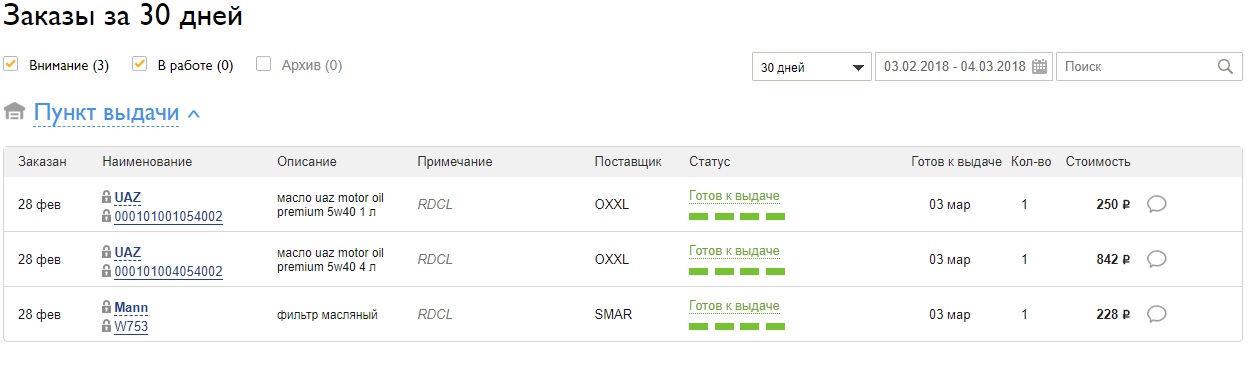Viewport: 1253px width, 373px height.
Task: Uncheck the В работе (0) checkbox
Action: pos(140,65)
